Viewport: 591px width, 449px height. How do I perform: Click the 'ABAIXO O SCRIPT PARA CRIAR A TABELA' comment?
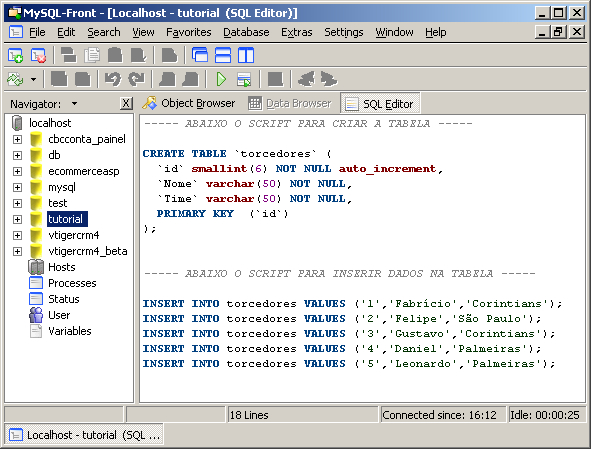308,124
